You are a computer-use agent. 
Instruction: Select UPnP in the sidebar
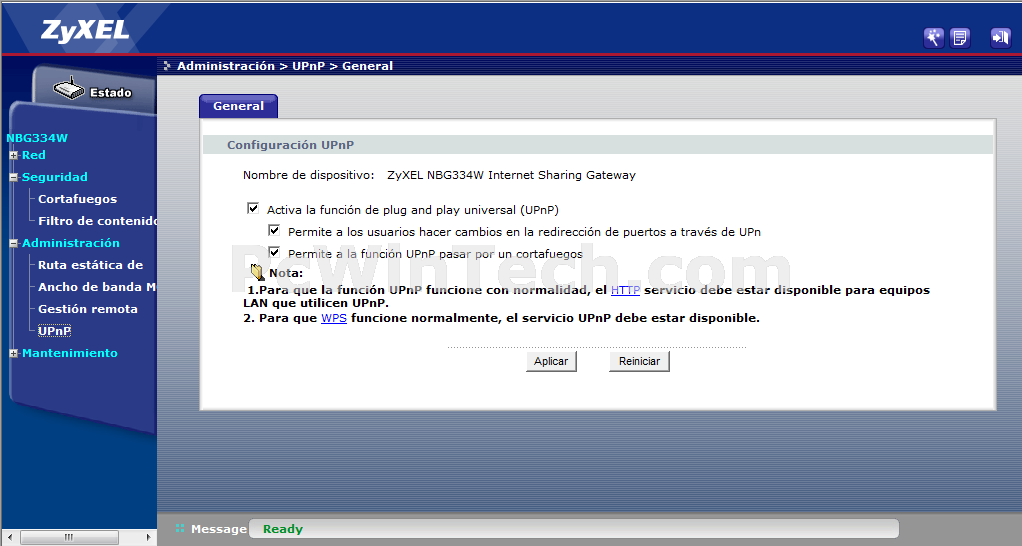pos(54,331)
